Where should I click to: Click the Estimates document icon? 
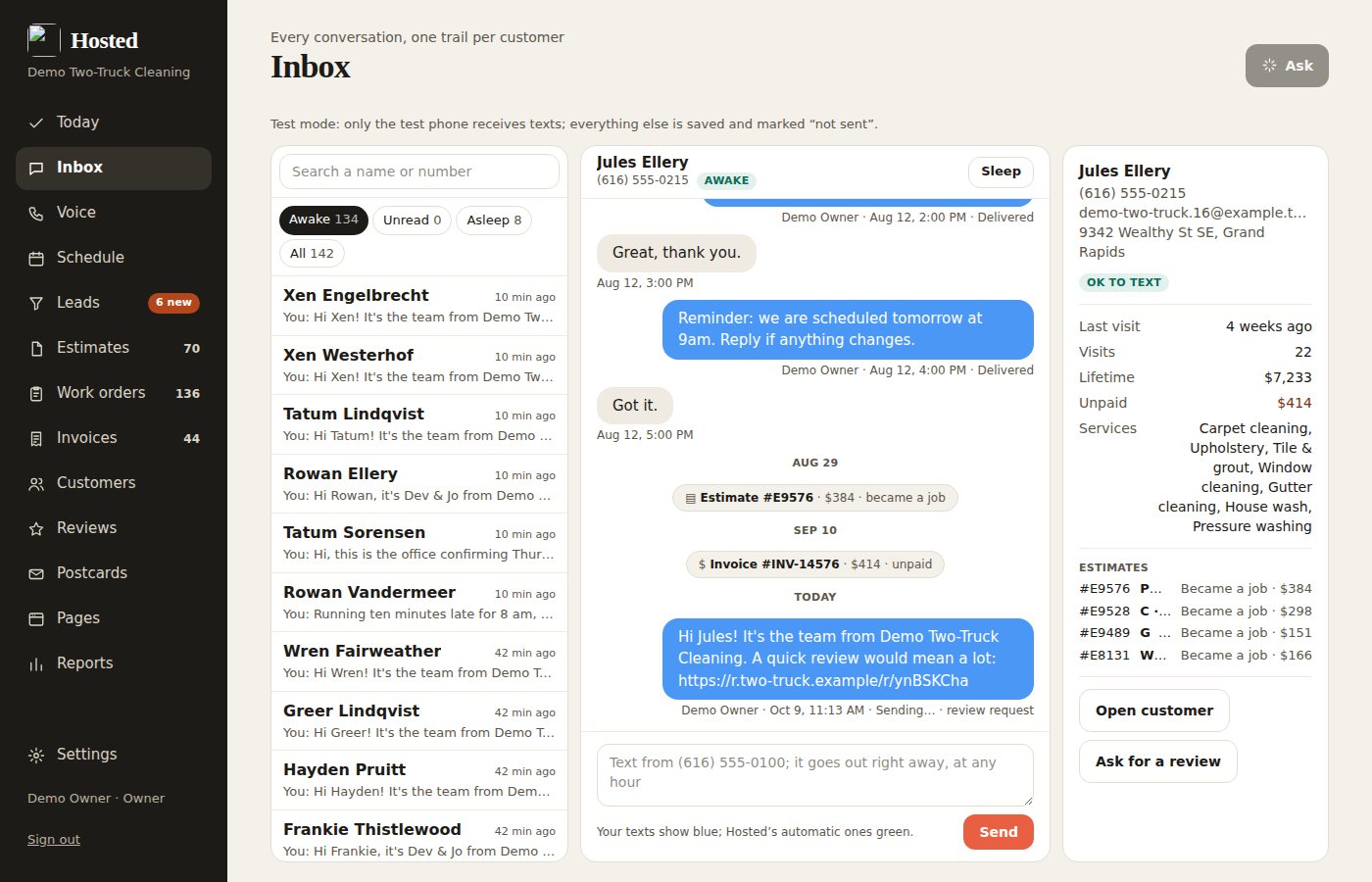tap(36, 348)
